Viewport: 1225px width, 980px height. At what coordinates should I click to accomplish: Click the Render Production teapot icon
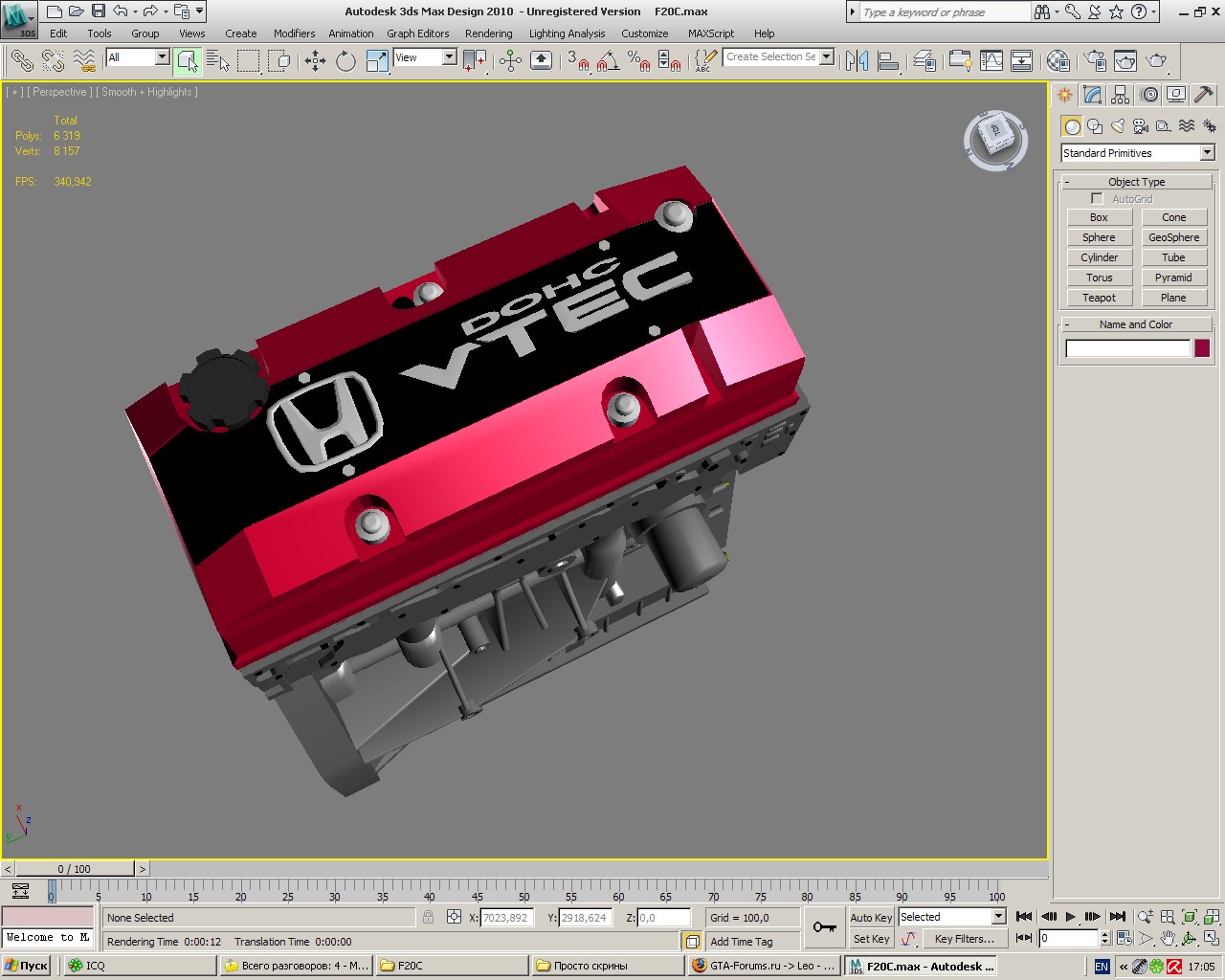[x=1157, y=61]
